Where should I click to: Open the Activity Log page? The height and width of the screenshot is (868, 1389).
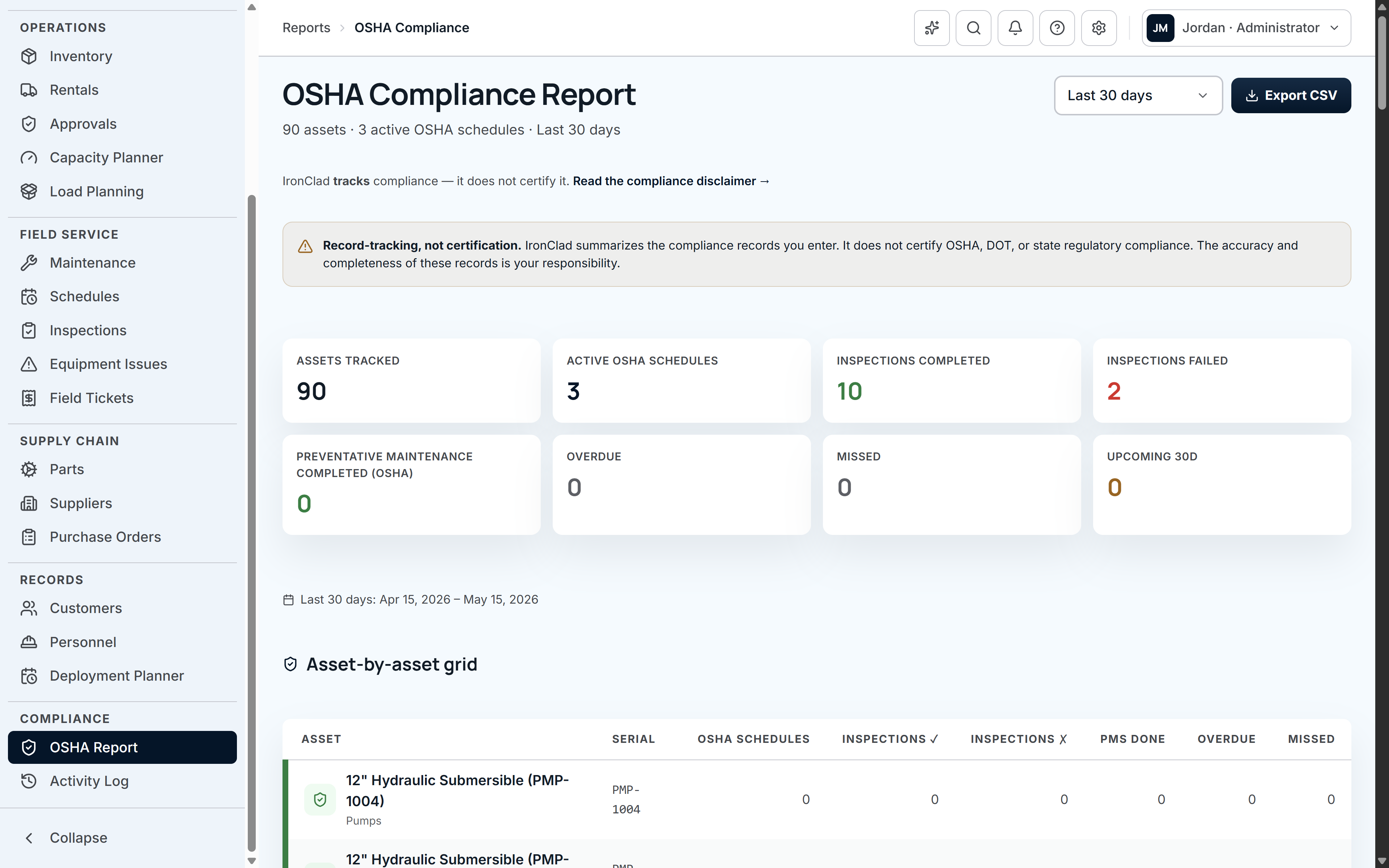click(x=122, y=781)
